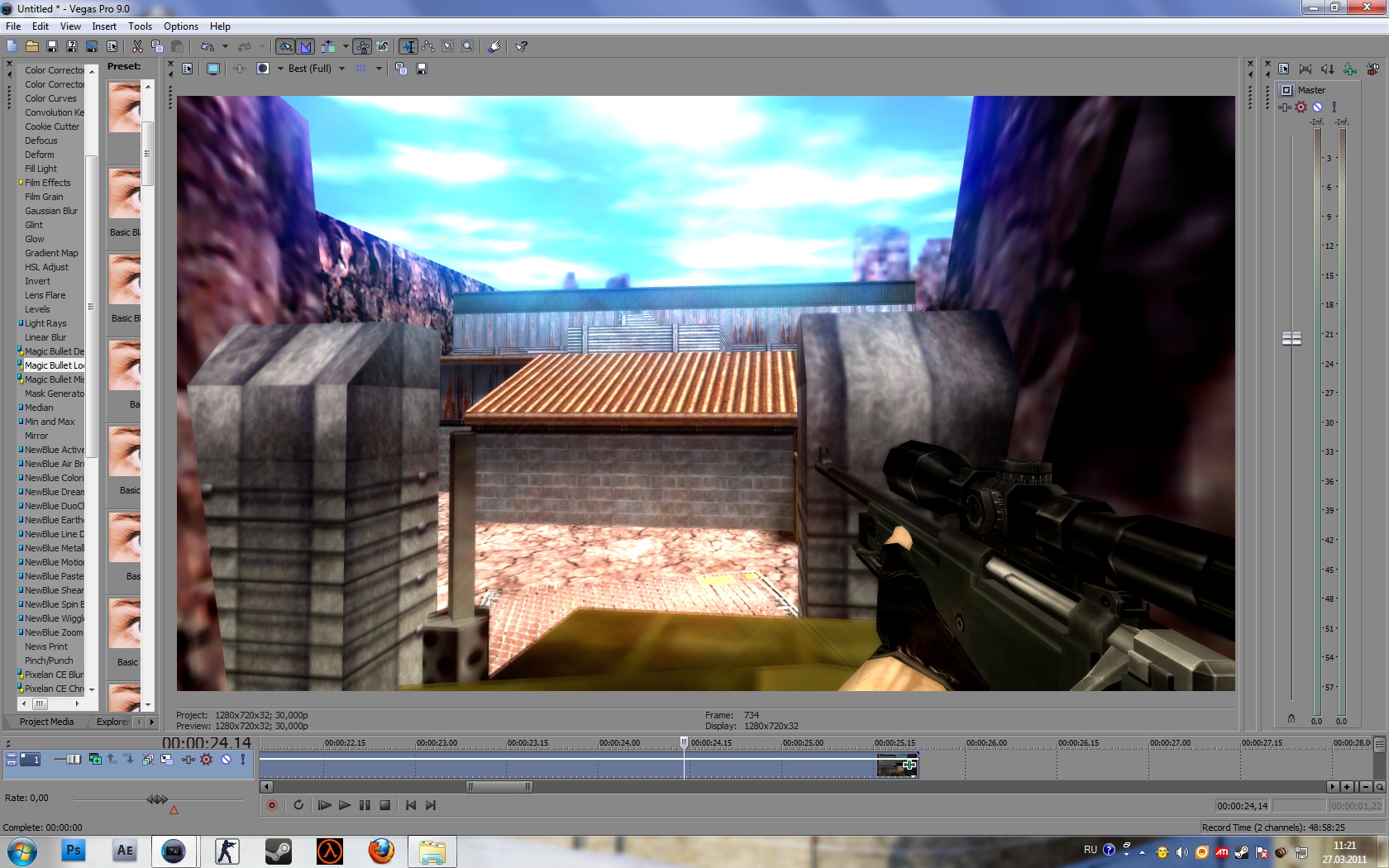1389x868 pixels.
Task: Open the Auto Ripple mode dropdown
Action: 346,46
